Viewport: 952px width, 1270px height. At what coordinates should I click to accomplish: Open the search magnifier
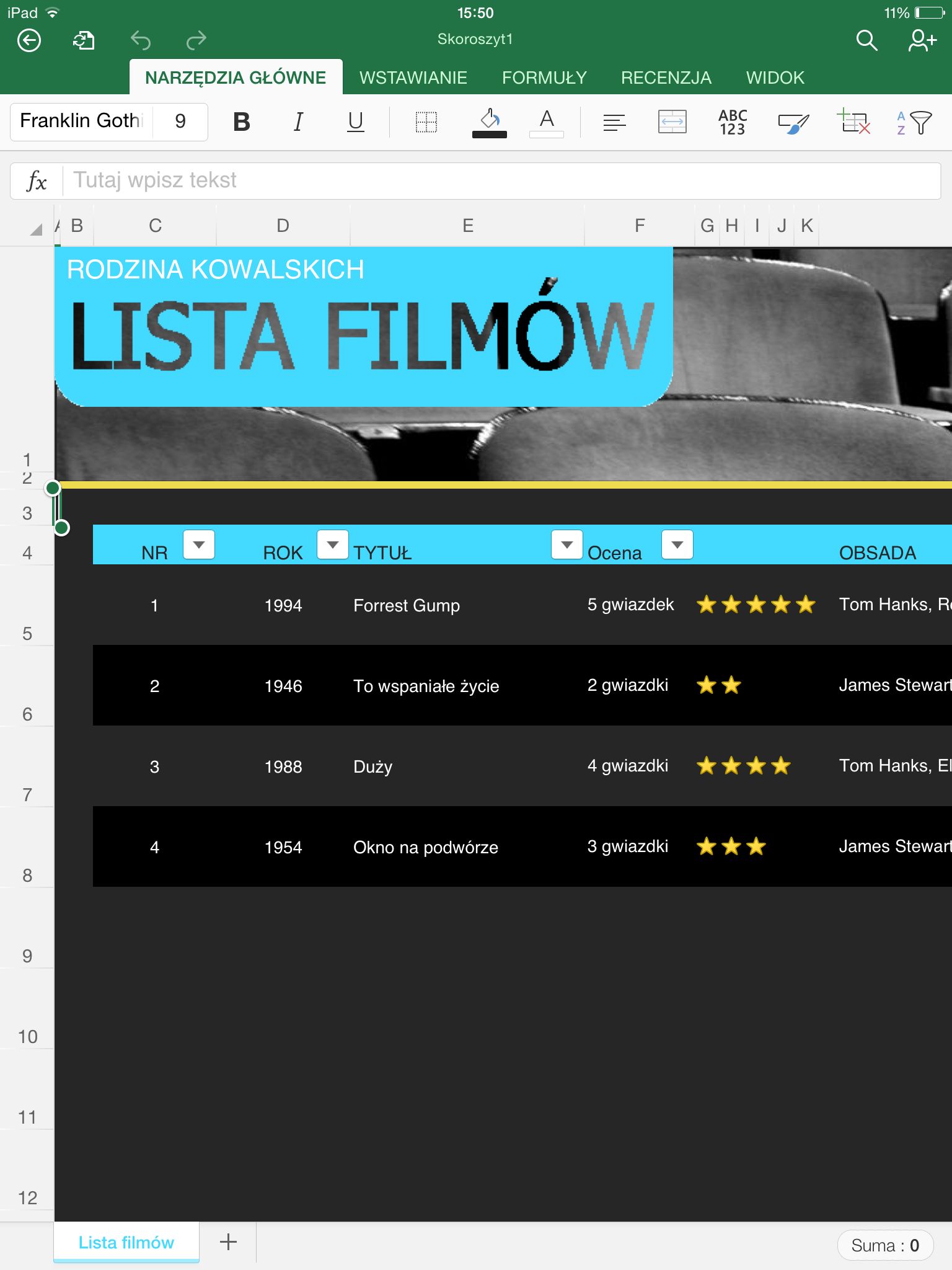866,41
